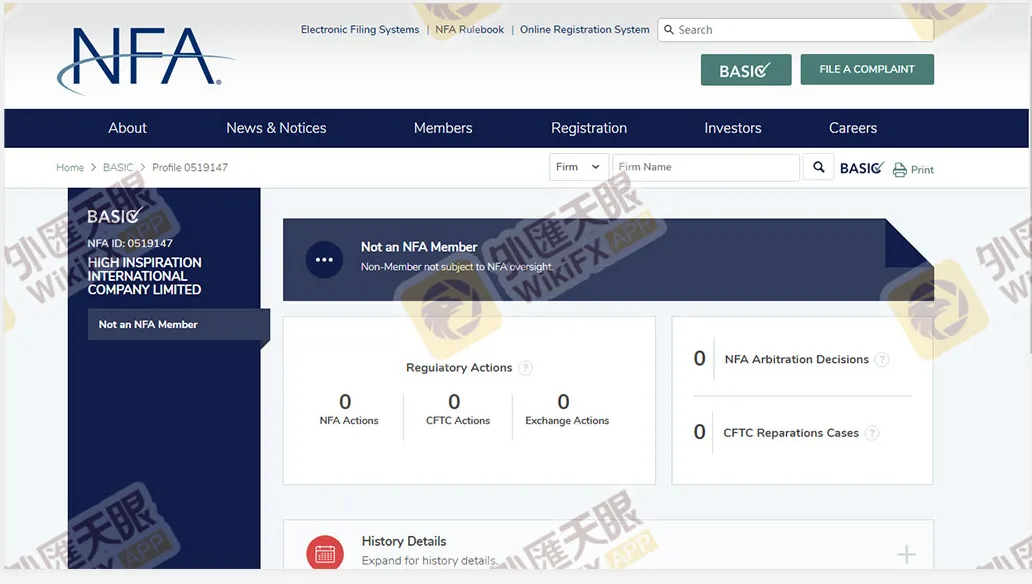Click the Firm Name input field
Screen dimensions: 1032x584
coord(706,167)
